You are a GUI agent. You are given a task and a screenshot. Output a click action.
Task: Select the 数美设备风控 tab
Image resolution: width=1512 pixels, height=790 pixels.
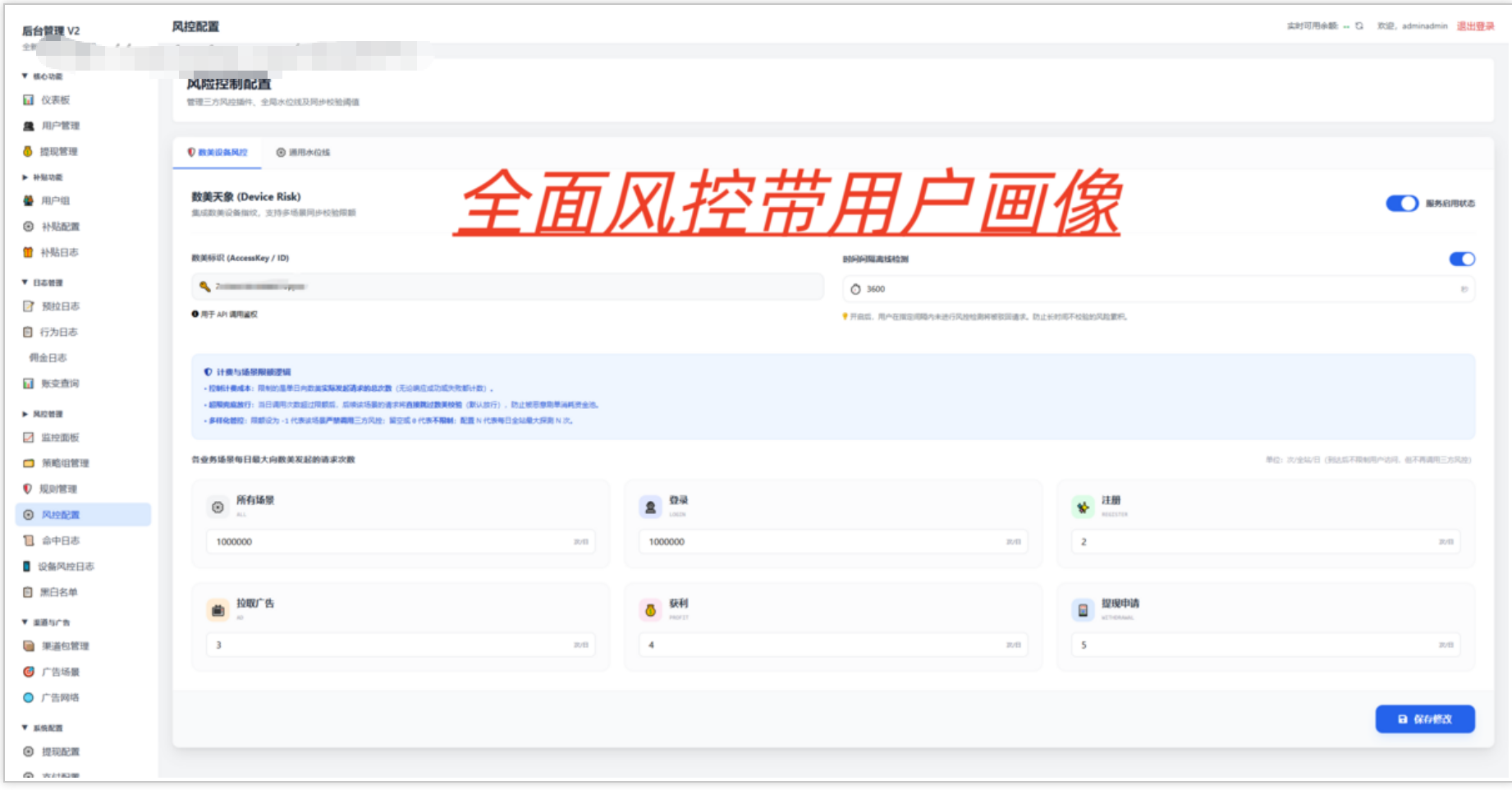click(218, 153)
